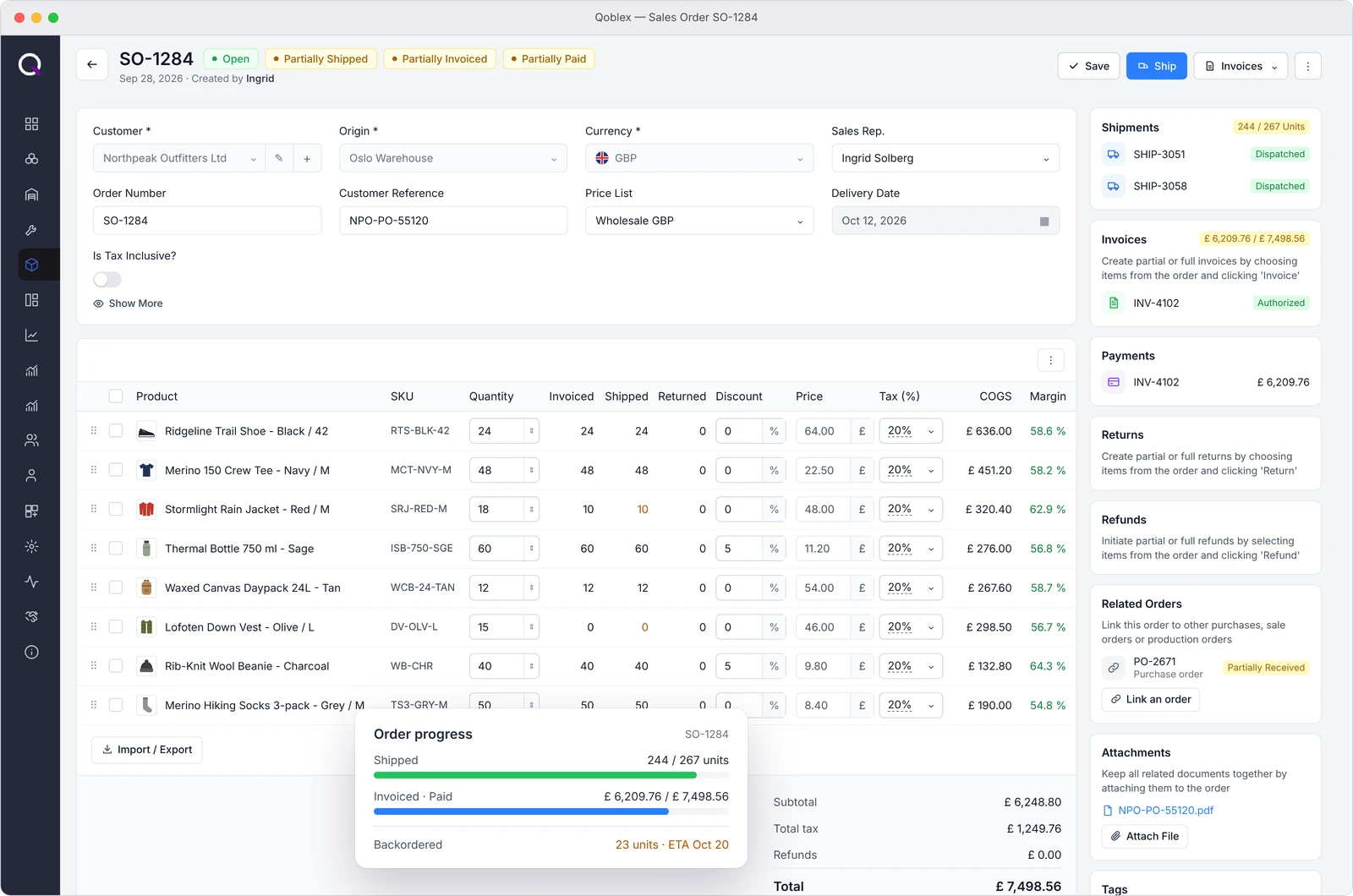
Task: Click drag handle of Ridgeline Trail Shoe row
Action: tap(94, 431)
